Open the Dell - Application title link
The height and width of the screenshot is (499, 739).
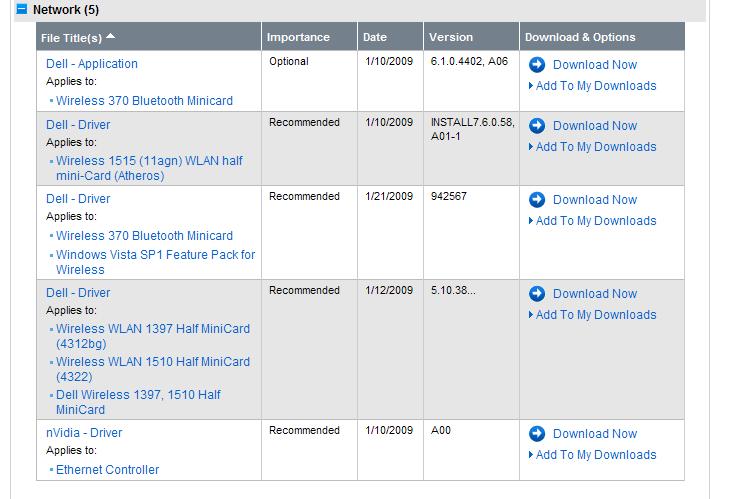(x=92, y=64)
